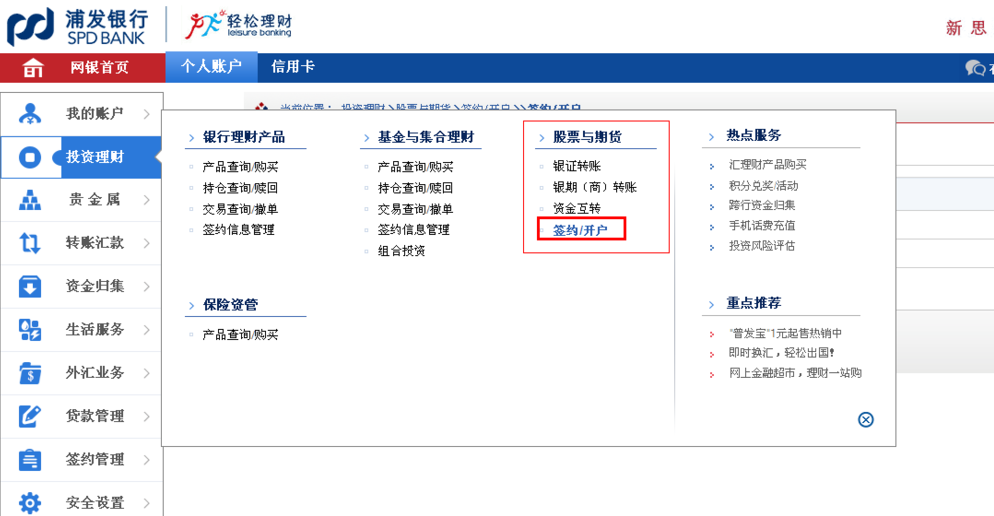Click 组合投资 under 基金与集合理财
994x516 pixels.
[x=401, y=251]
